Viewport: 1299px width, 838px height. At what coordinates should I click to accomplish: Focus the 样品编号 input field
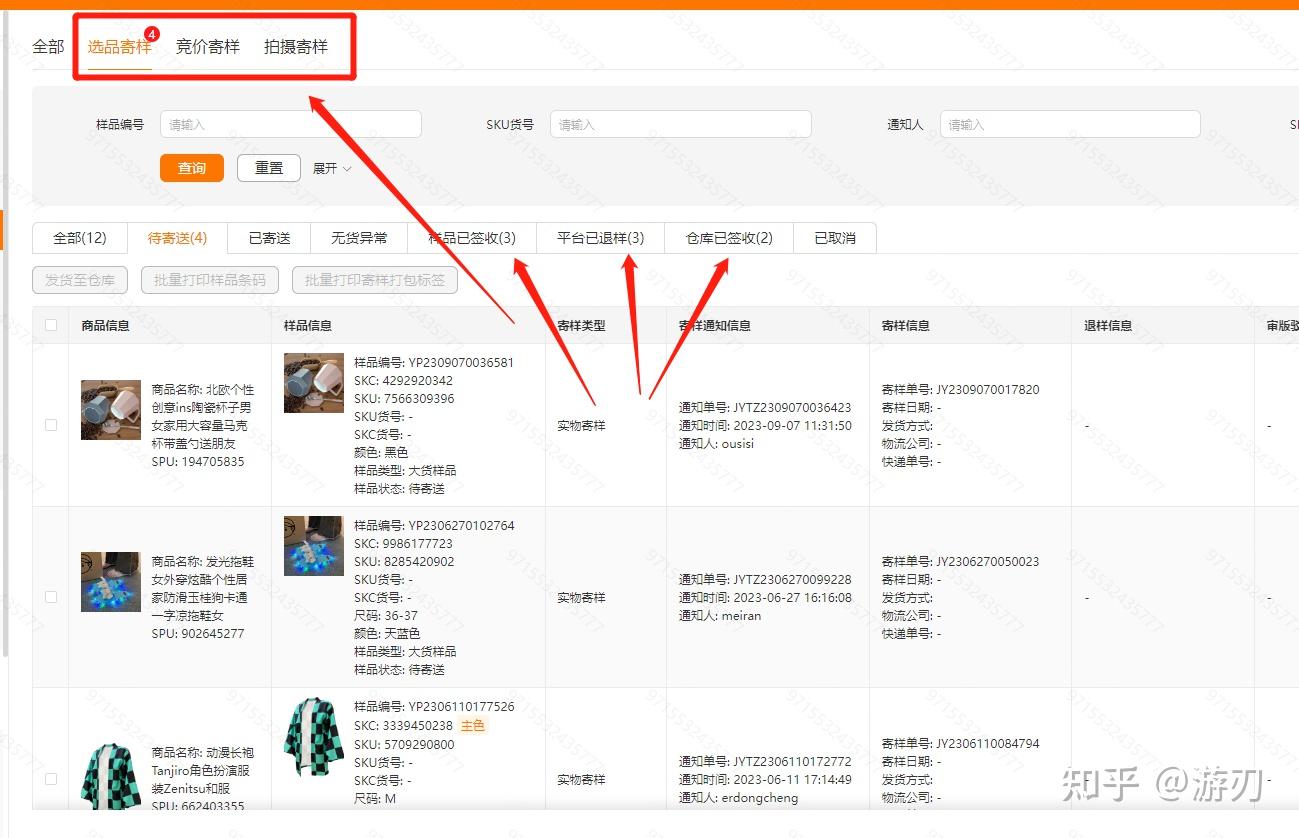tap(290, 124)
